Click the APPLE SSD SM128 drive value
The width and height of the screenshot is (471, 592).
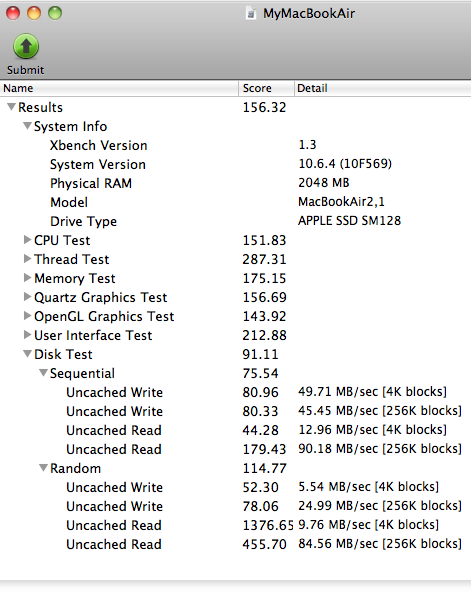tap(349, 220)
